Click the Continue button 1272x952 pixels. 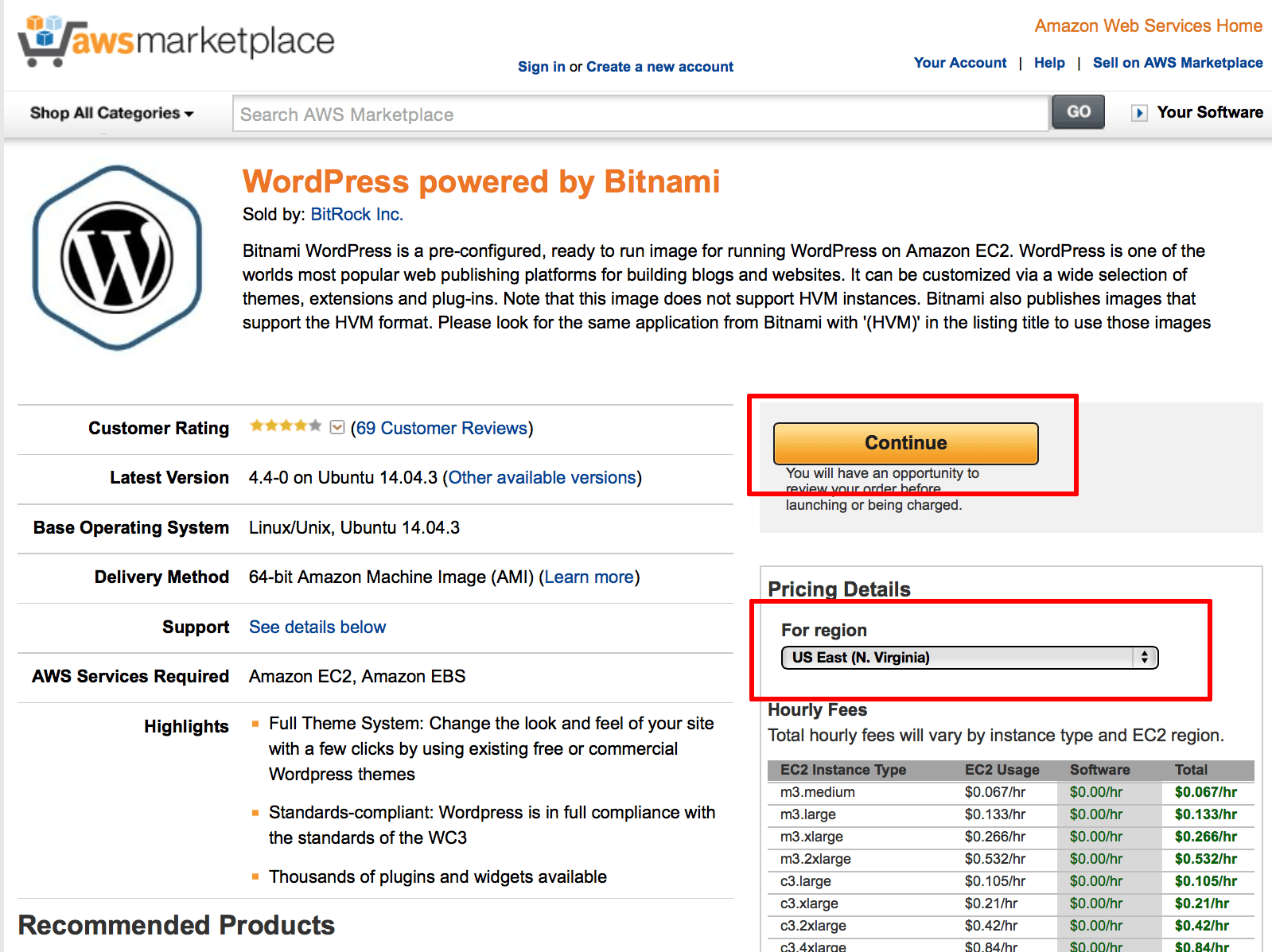[x=906, y=443]
